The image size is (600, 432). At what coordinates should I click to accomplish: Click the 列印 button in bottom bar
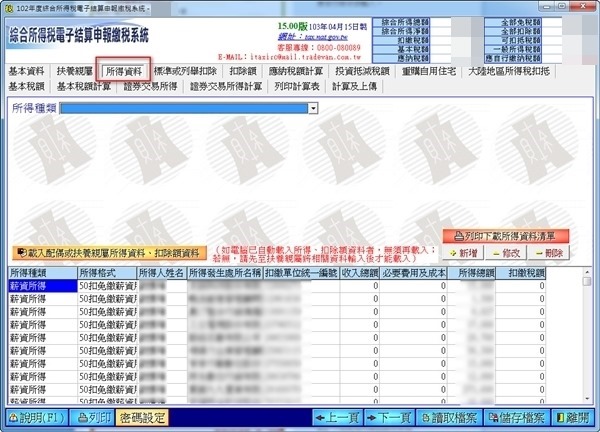click(92, 417)
